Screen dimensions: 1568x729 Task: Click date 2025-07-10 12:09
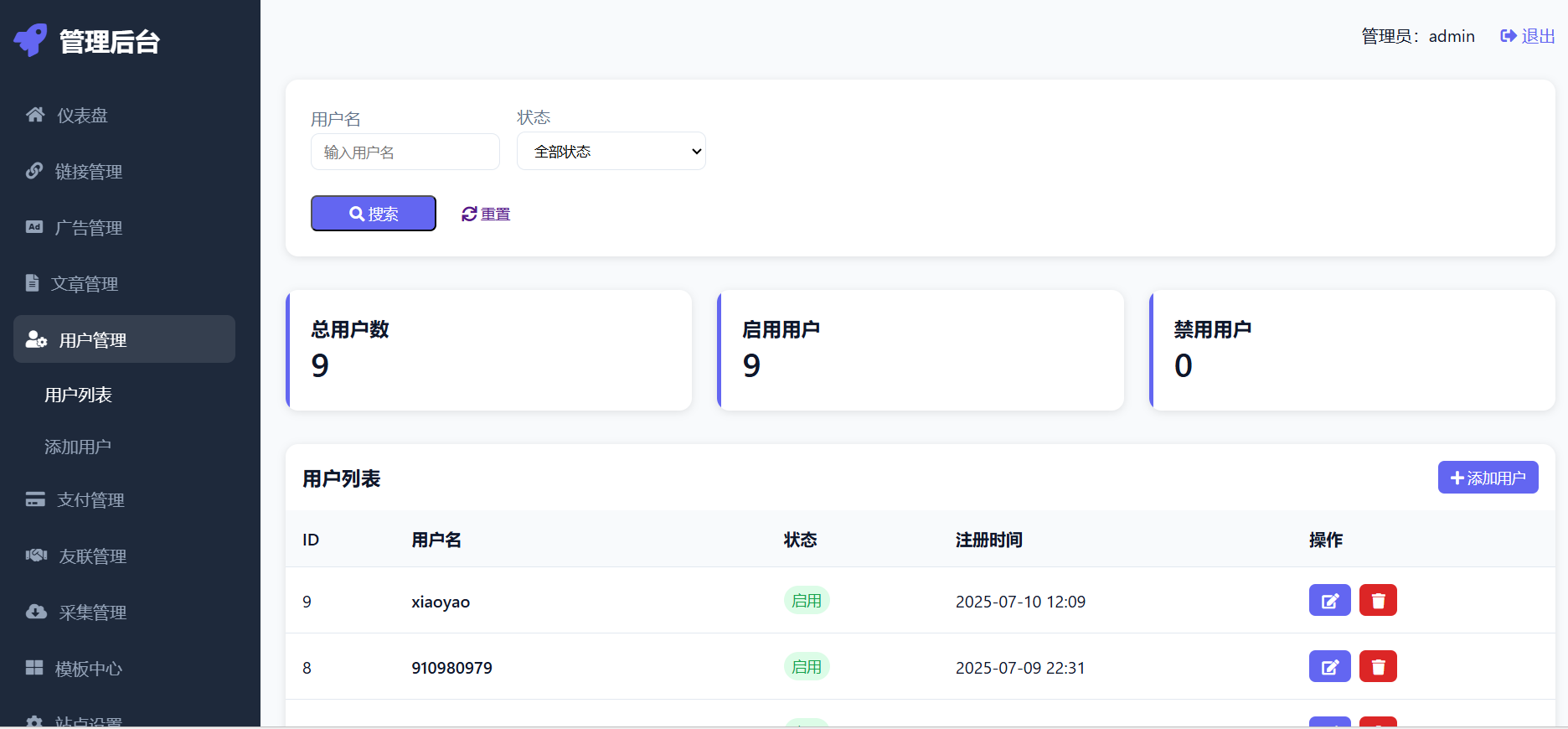[1020, 602]
